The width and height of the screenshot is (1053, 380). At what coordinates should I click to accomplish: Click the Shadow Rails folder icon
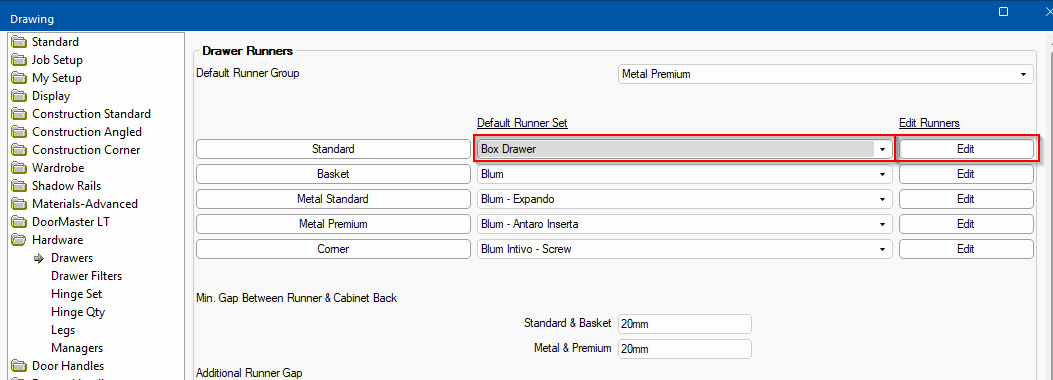click(x=19, y=186)
